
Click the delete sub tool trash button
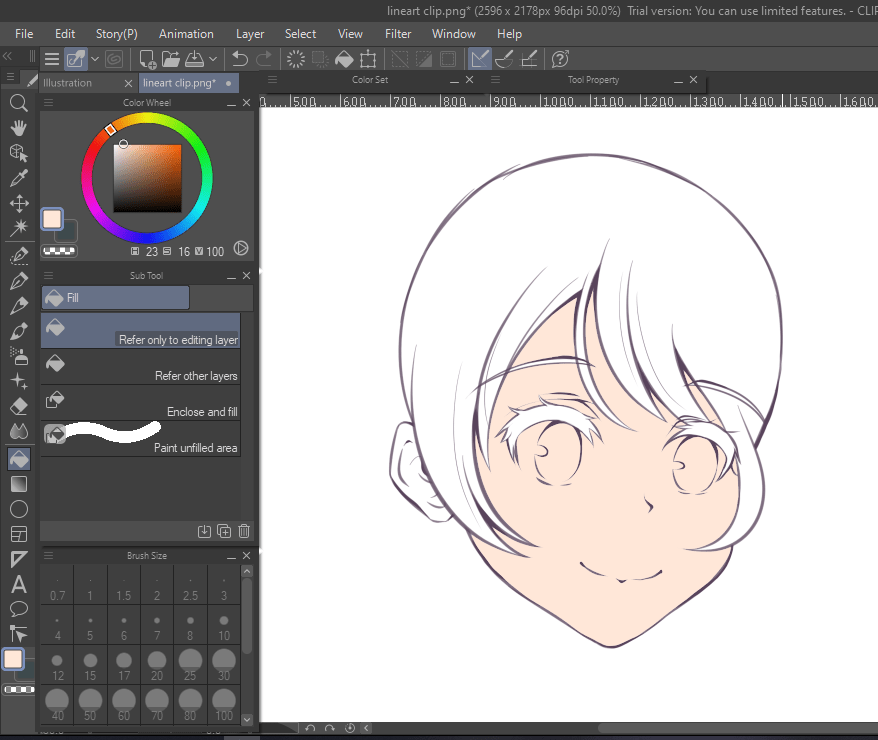pos(243,531)
